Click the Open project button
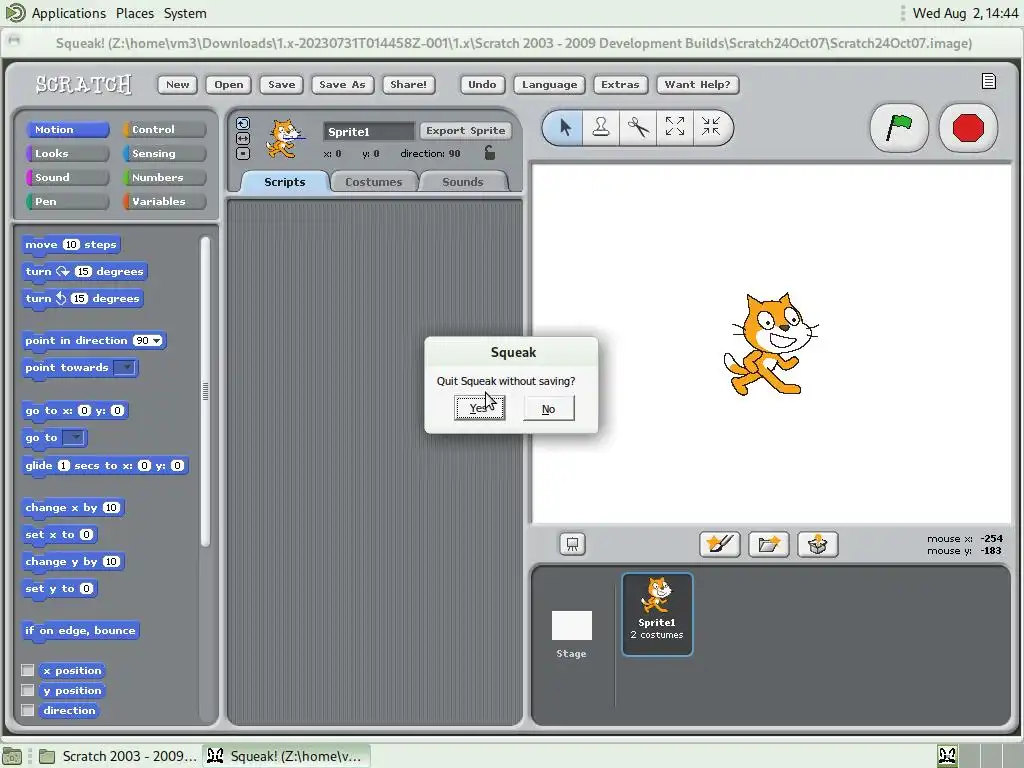The image size is (1024, 768). coord(229,84)
